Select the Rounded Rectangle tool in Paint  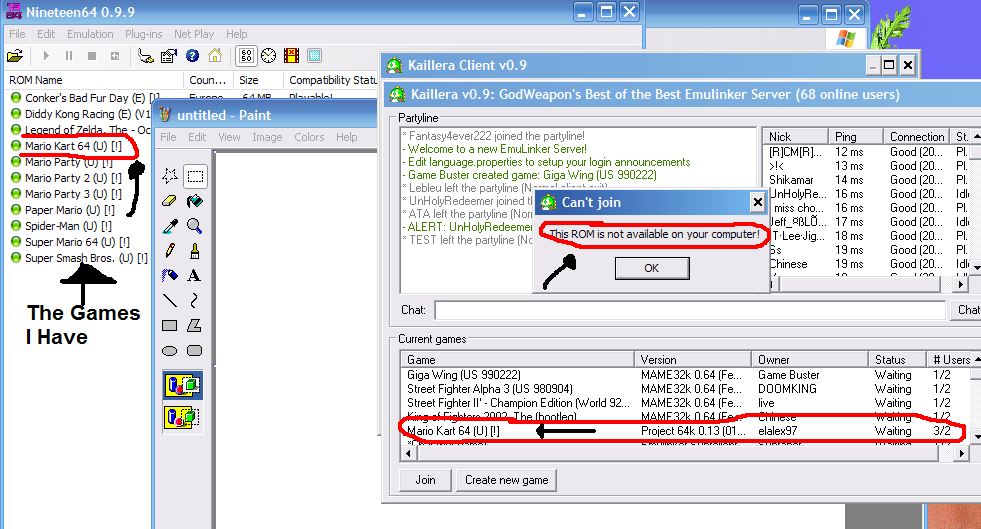click(195, 351)
